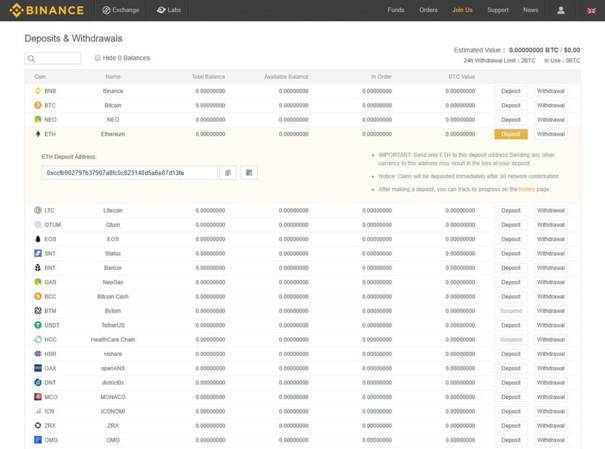Click the SNT coin icon

click(x=38, y=253)
